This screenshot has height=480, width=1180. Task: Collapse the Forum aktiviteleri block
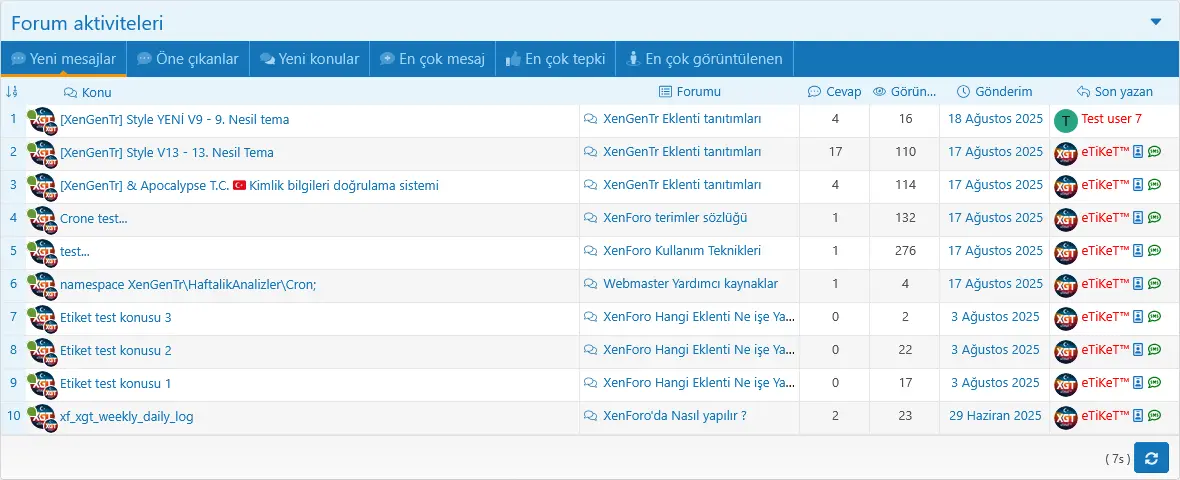(1156, 21)
